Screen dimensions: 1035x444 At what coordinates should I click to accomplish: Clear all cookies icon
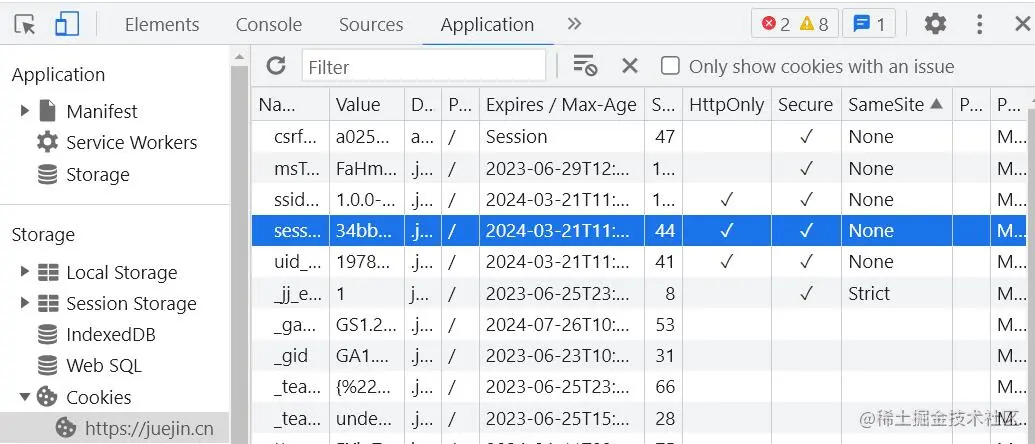point(585,66)
